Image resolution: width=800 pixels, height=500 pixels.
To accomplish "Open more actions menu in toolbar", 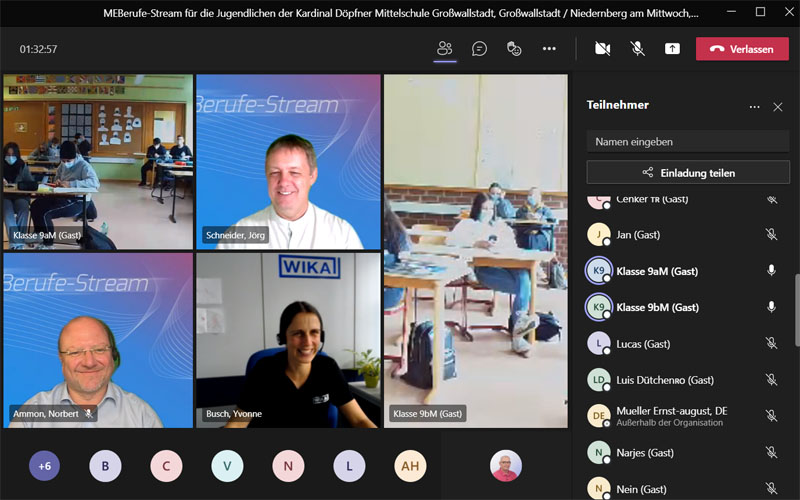I will coord(549,48).
